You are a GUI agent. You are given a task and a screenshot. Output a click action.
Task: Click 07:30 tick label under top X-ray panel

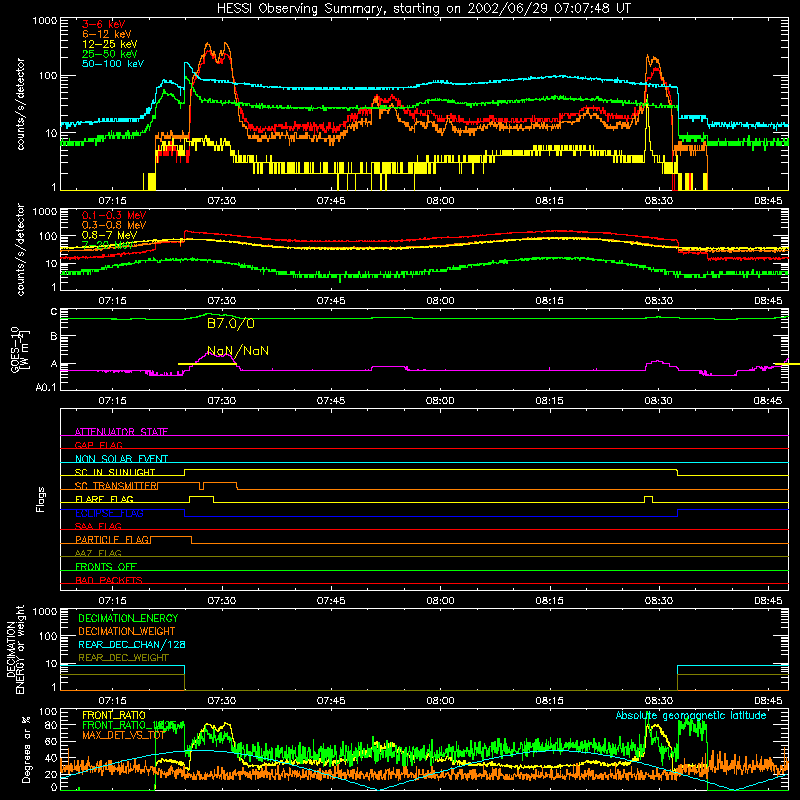click(221, 201)
